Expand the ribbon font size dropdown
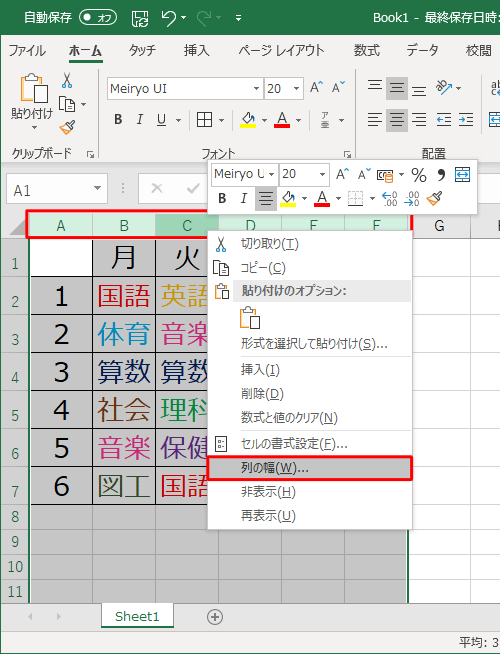500x654 pixels. point(296,88)
